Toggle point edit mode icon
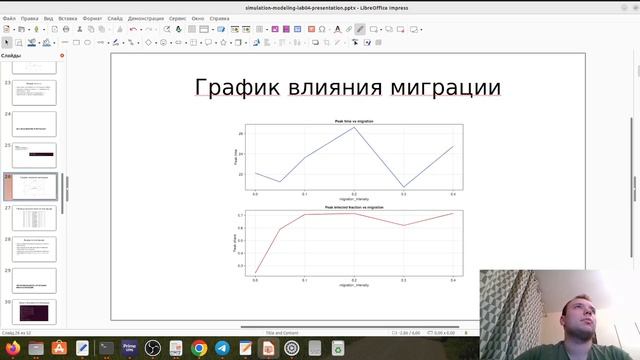Viewport: 640px width, 360px height. [x=355, y=42]
